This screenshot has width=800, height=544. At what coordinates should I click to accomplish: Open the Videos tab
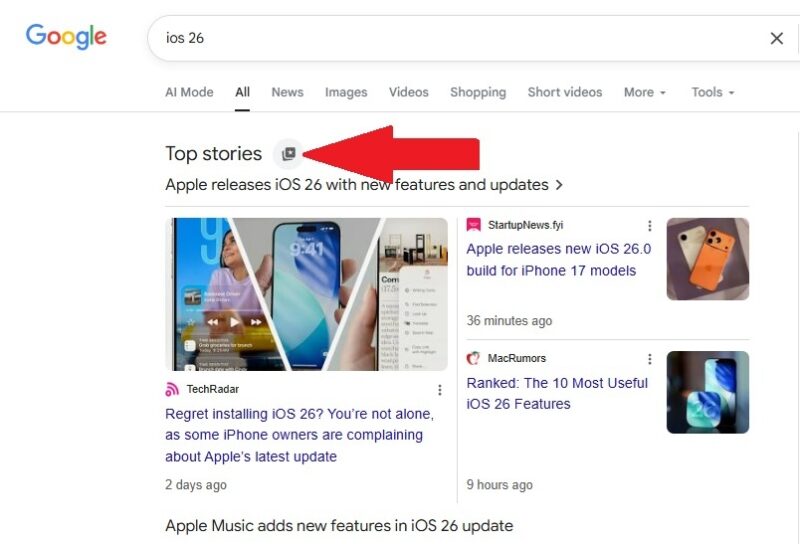pyautogui.click(x=409, y=92)
